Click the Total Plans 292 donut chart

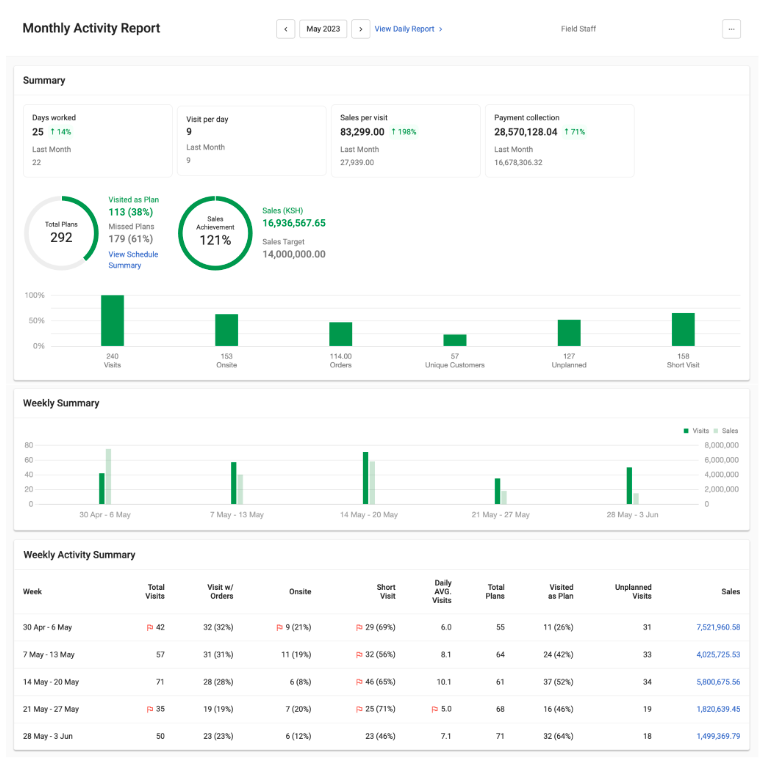click(61, 233)
